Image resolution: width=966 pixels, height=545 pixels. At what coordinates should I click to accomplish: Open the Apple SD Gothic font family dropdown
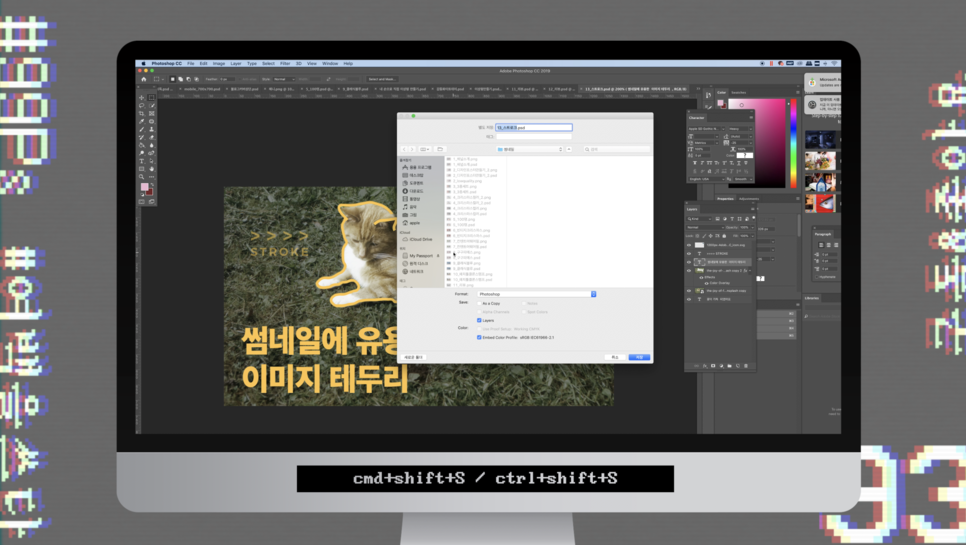pos(707,129)
